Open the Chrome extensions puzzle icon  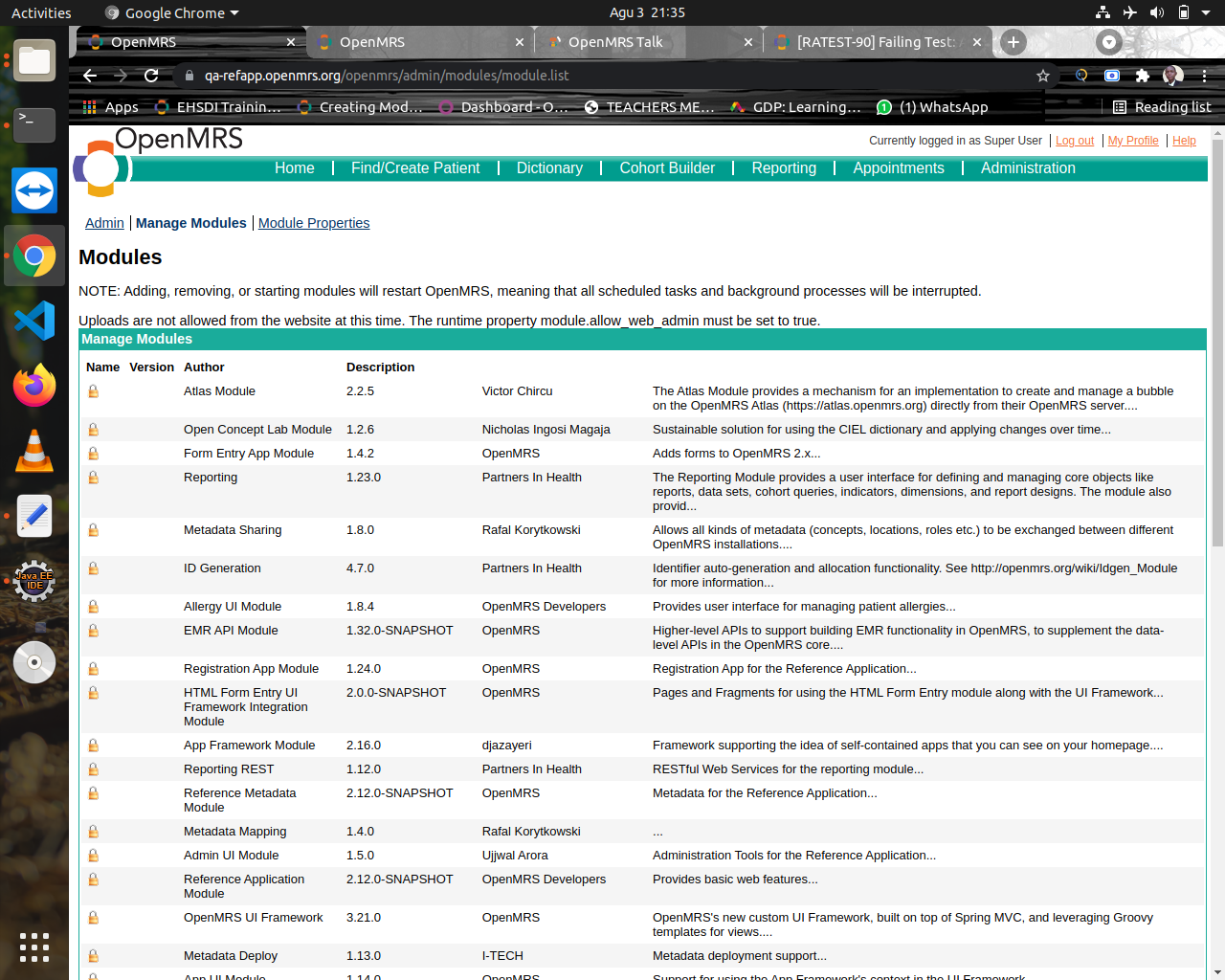(x=1142, y=76)
